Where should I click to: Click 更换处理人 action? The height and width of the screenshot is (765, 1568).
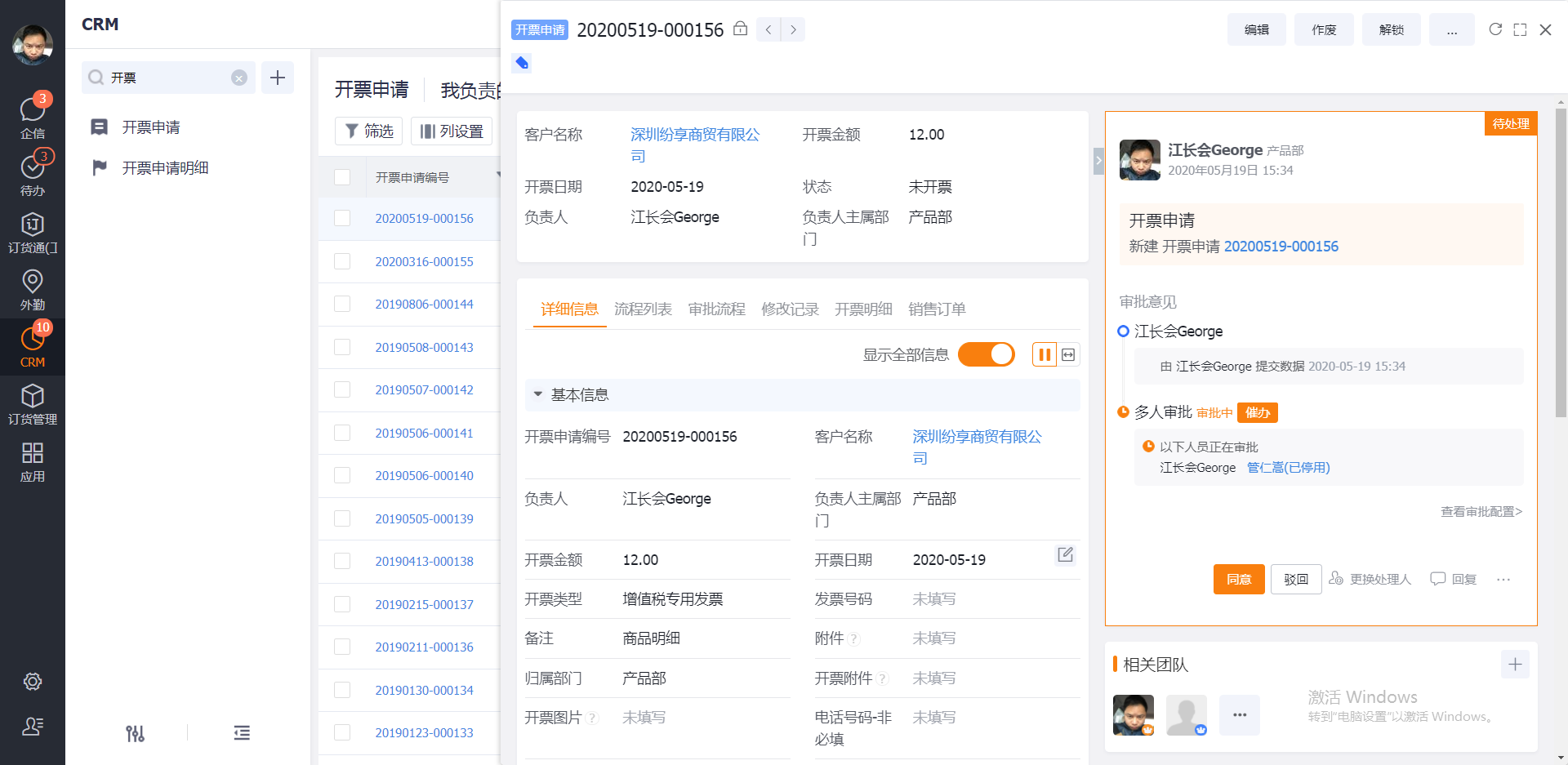[1370, 579]
